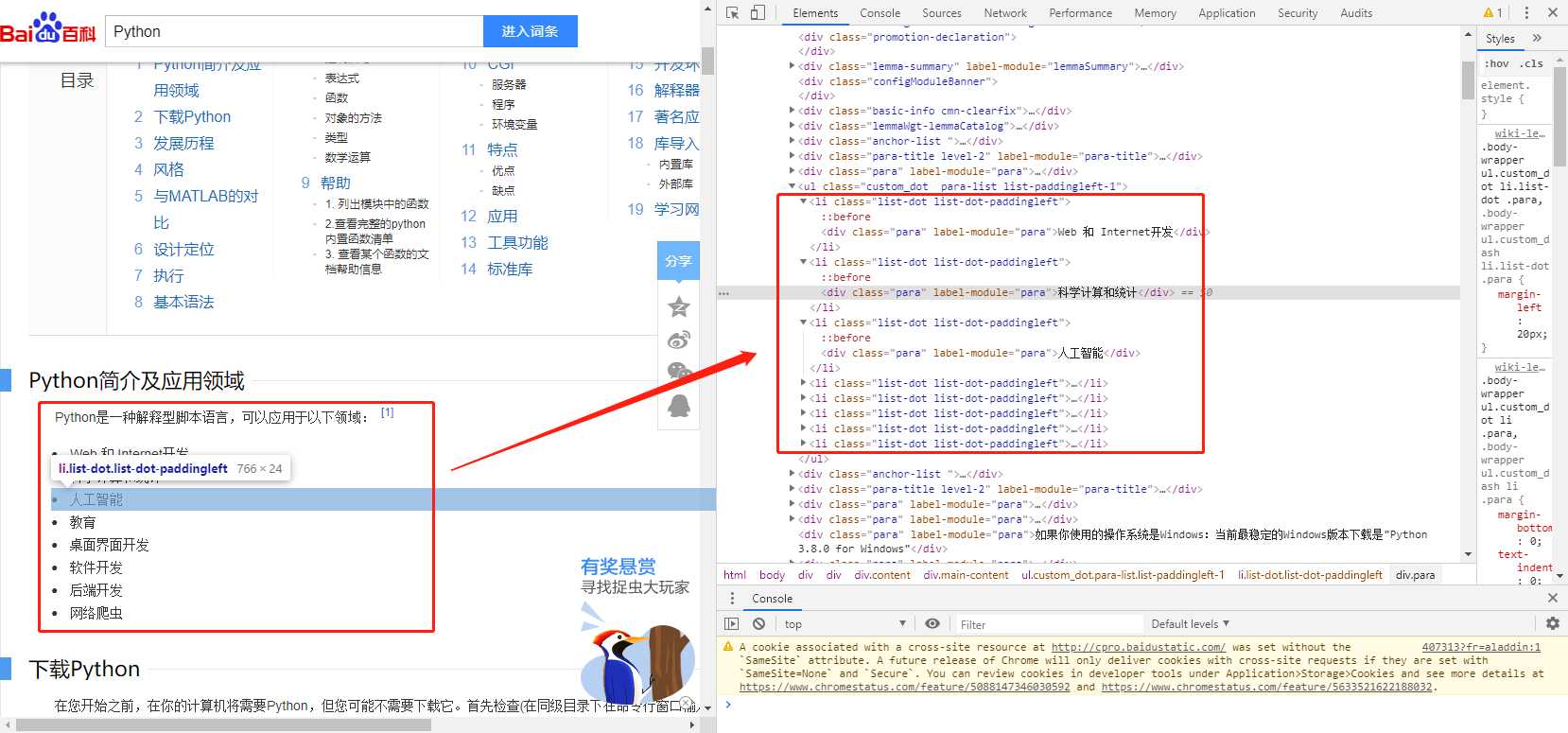Select the 科学计算和统计 div line
The width and height of the screenshot is (1568, 733).
(1088, 292)
